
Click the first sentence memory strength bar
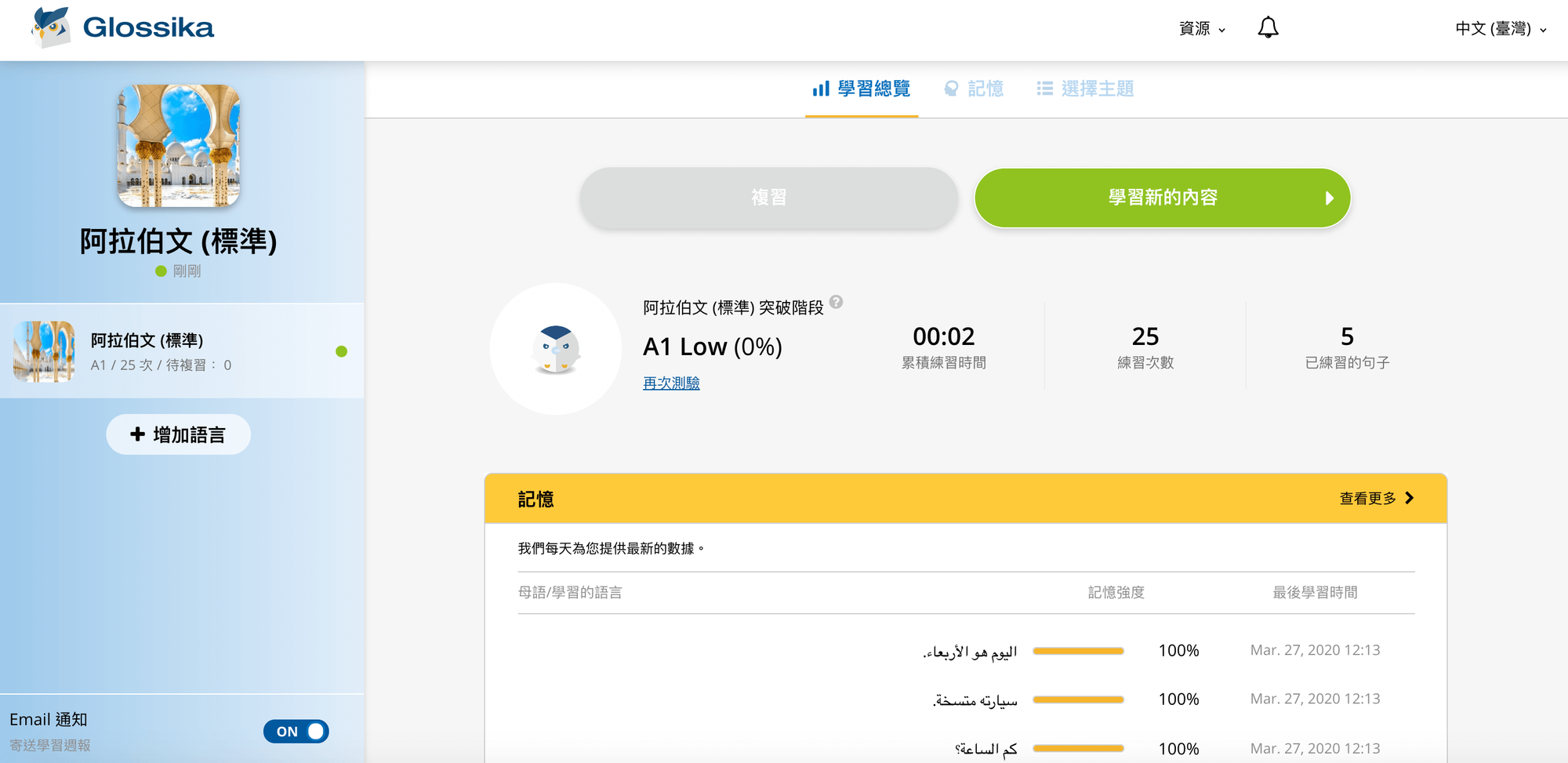click(x=1078, y=651)
